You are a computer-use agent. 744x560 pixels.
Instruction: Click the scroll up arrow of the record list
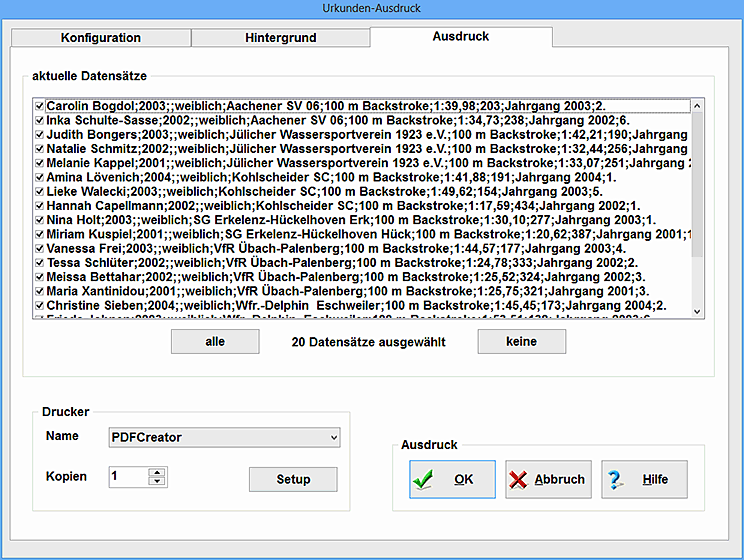(x=697, y=106)
